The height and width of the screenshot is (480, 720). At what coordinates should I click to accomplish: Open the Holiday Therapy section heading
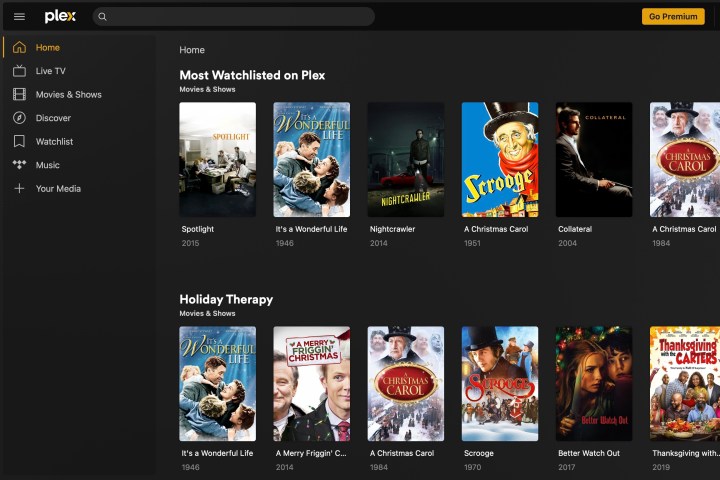(x=226, y=299)
